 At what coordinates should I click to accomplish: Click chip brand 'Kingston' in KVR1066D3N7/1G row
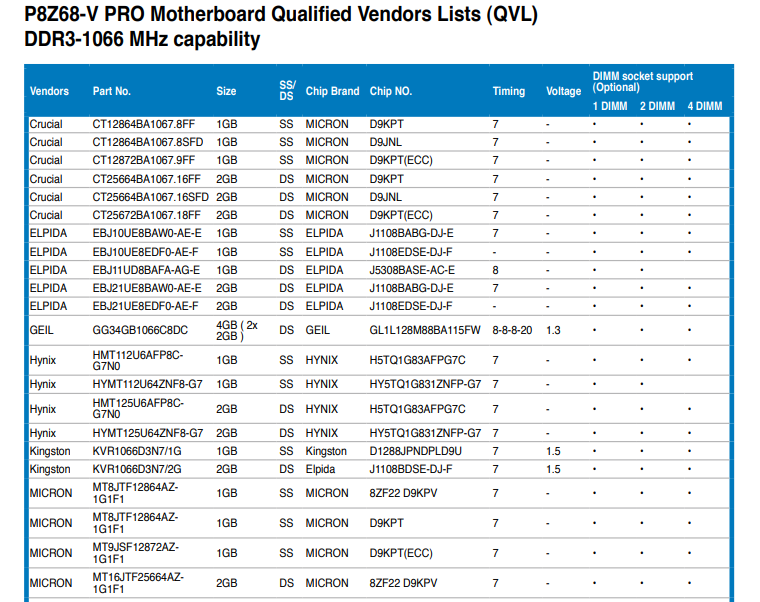326,451
